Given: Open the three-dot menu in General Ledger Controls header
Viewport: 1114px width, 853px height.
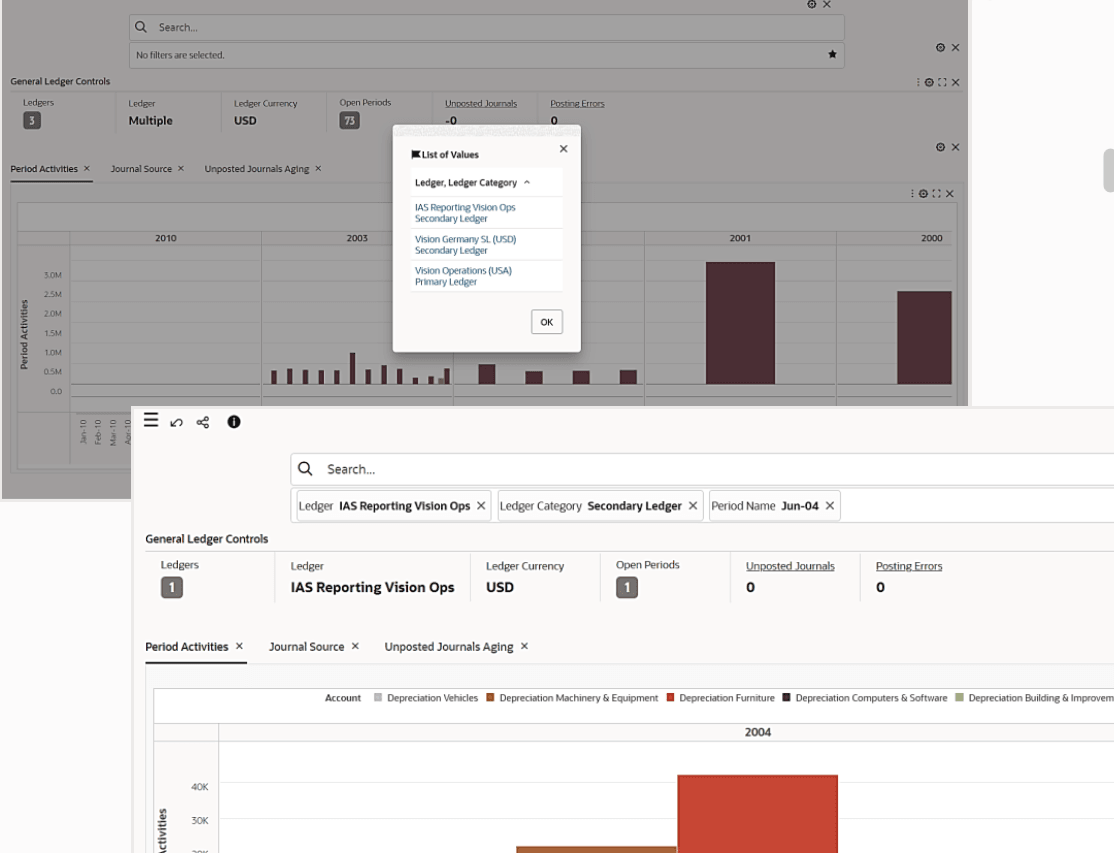Looking at the screenshot, I should tap(917, 82).
